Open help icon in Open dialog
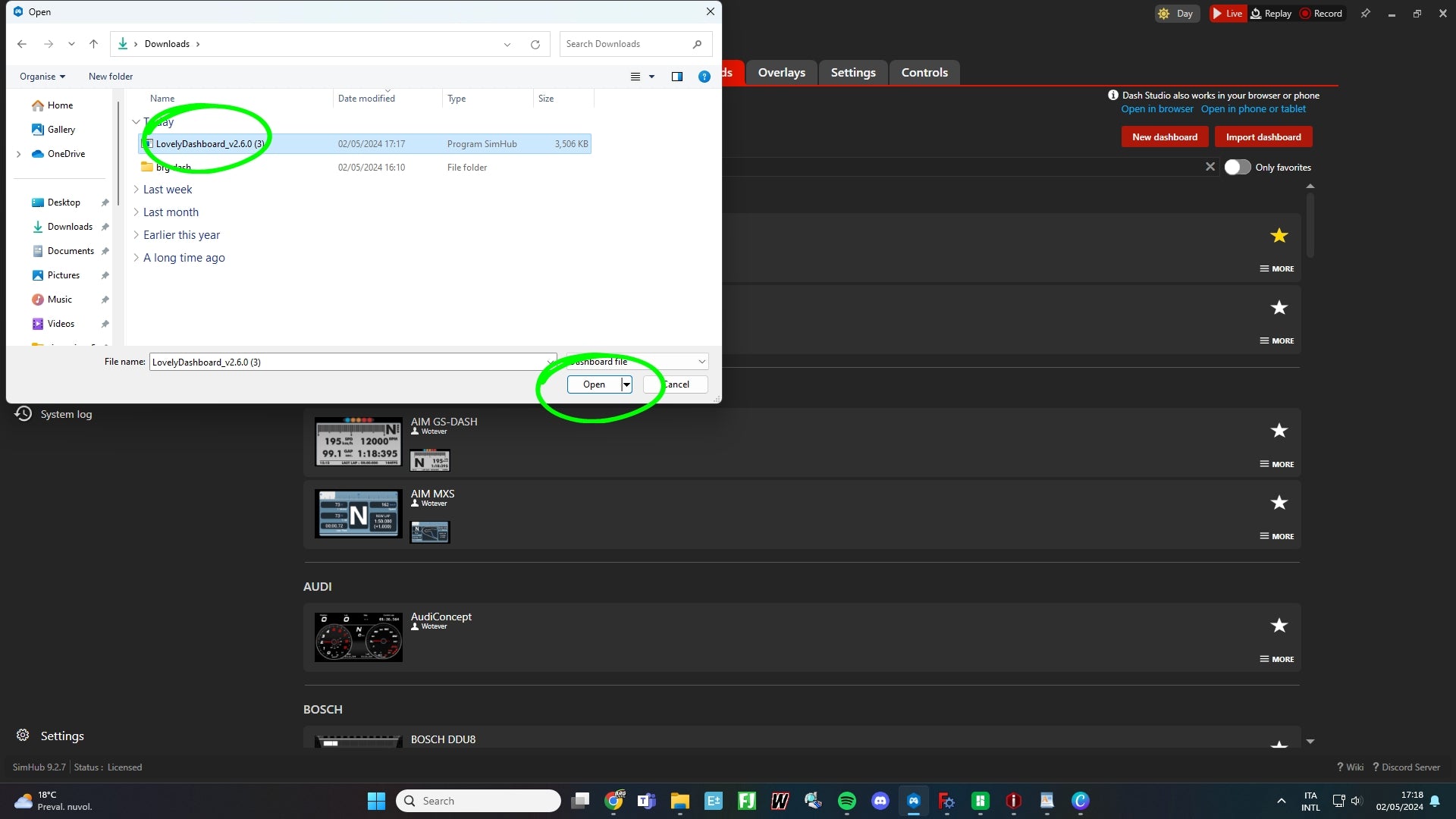The image size is (1456, 819). click(x=704, y=77)
